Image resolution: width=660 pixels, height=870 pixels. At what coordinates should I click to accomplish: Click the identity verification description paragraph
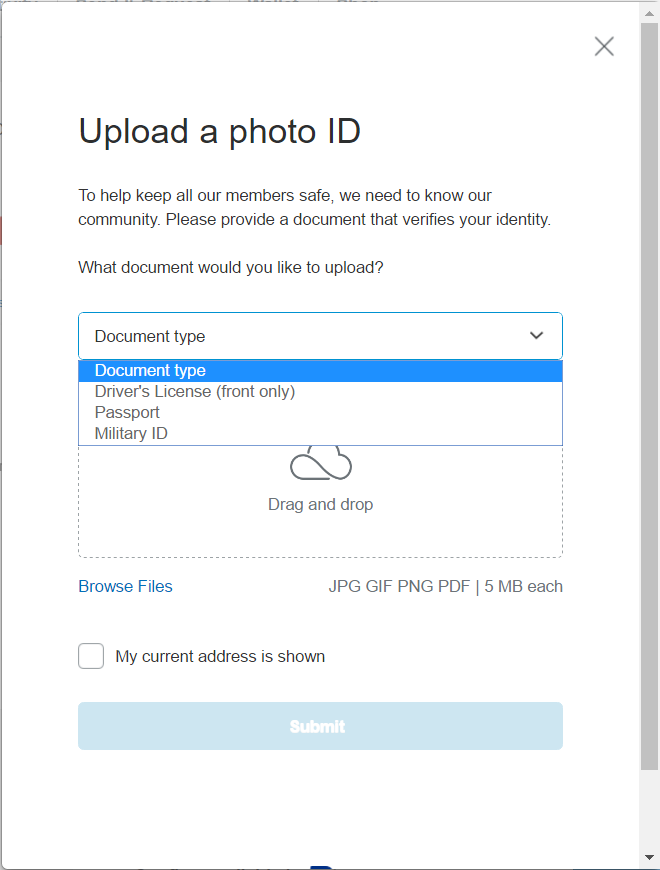pos(314,207)
